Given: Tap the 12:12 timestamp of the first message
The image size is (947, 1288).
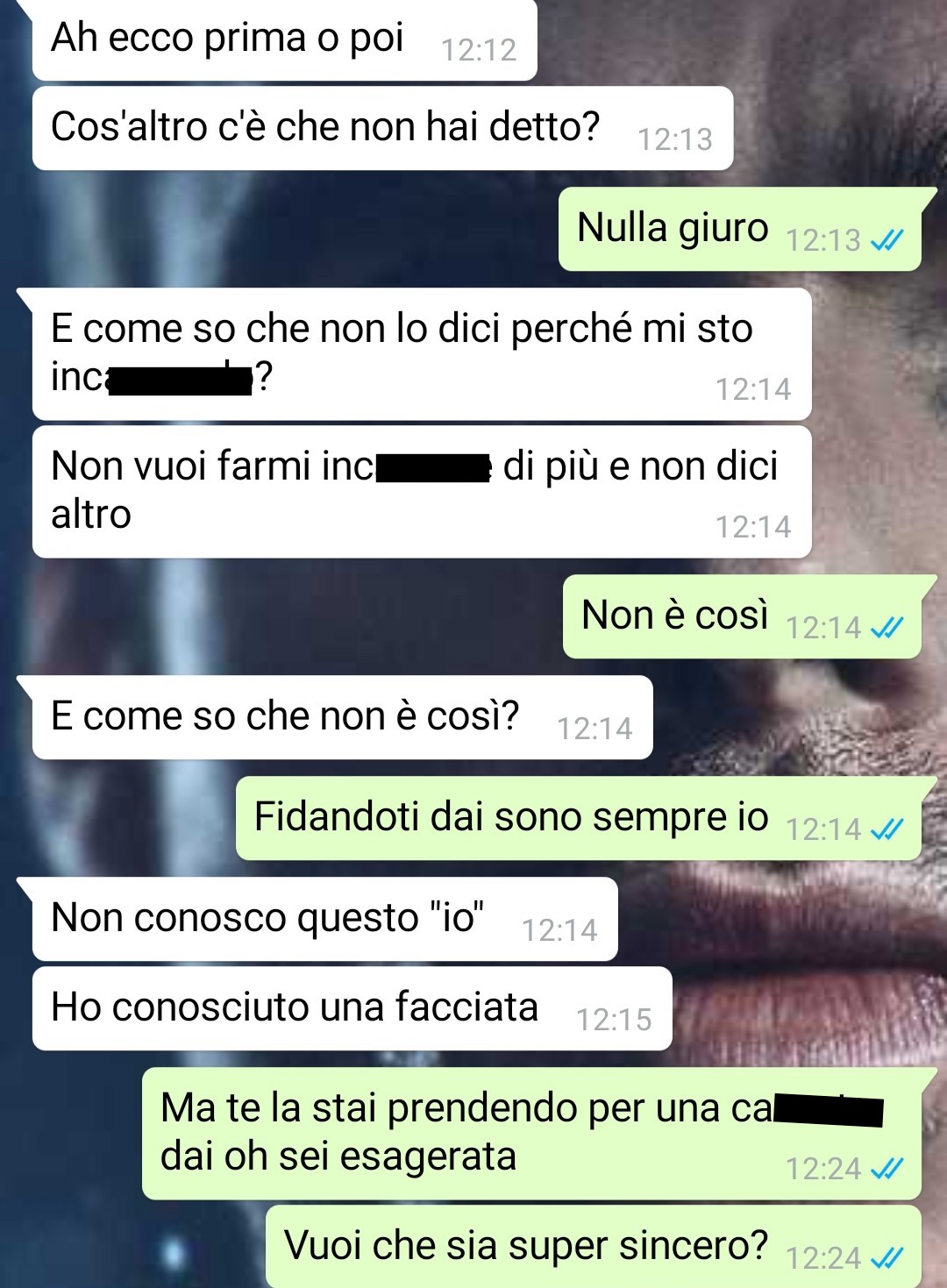Looking at the screenshot, I should (479, 50).
